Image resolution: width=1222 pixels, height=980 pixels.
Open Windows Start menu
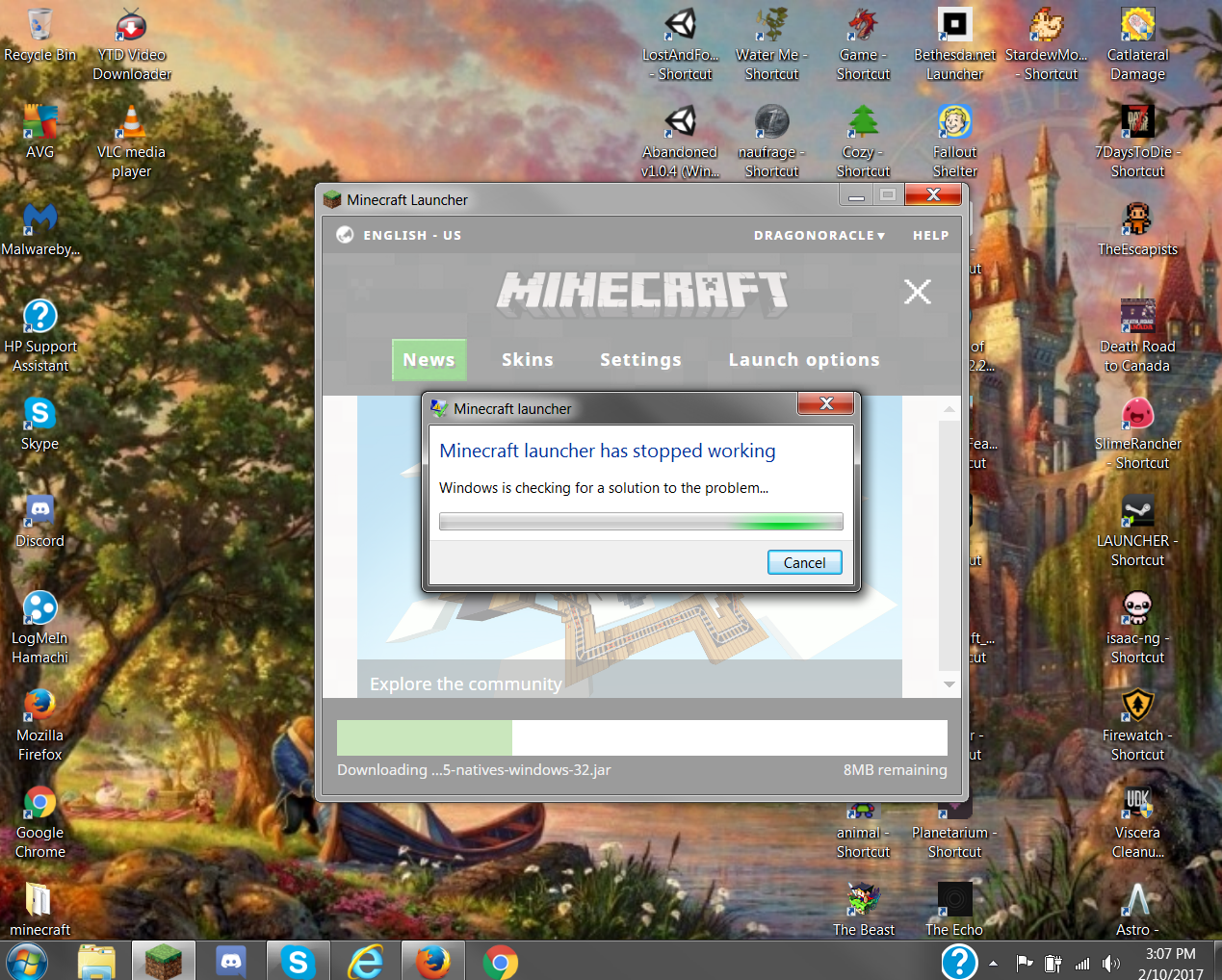[27, 962]
